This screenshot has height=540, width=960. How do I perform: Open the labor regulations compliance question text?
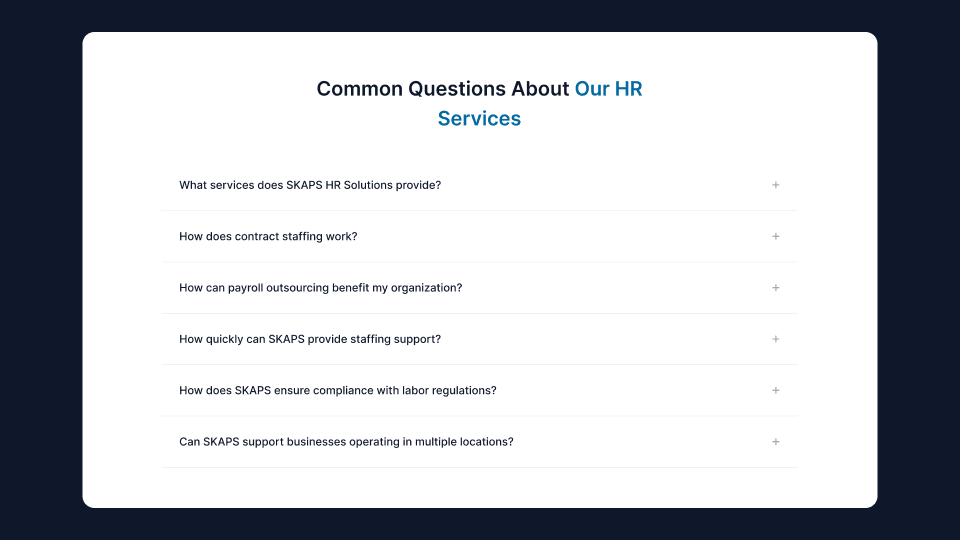pos(337,391)
